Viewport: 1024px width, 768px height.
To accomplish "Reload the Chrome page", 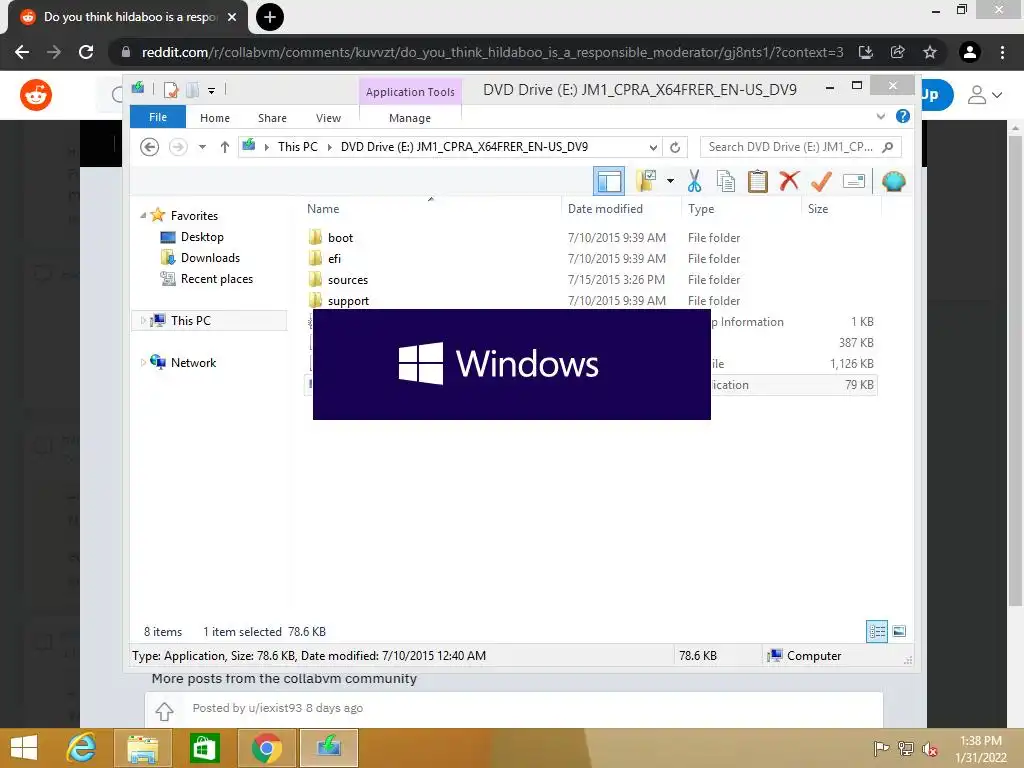I will tap(86, 52).
